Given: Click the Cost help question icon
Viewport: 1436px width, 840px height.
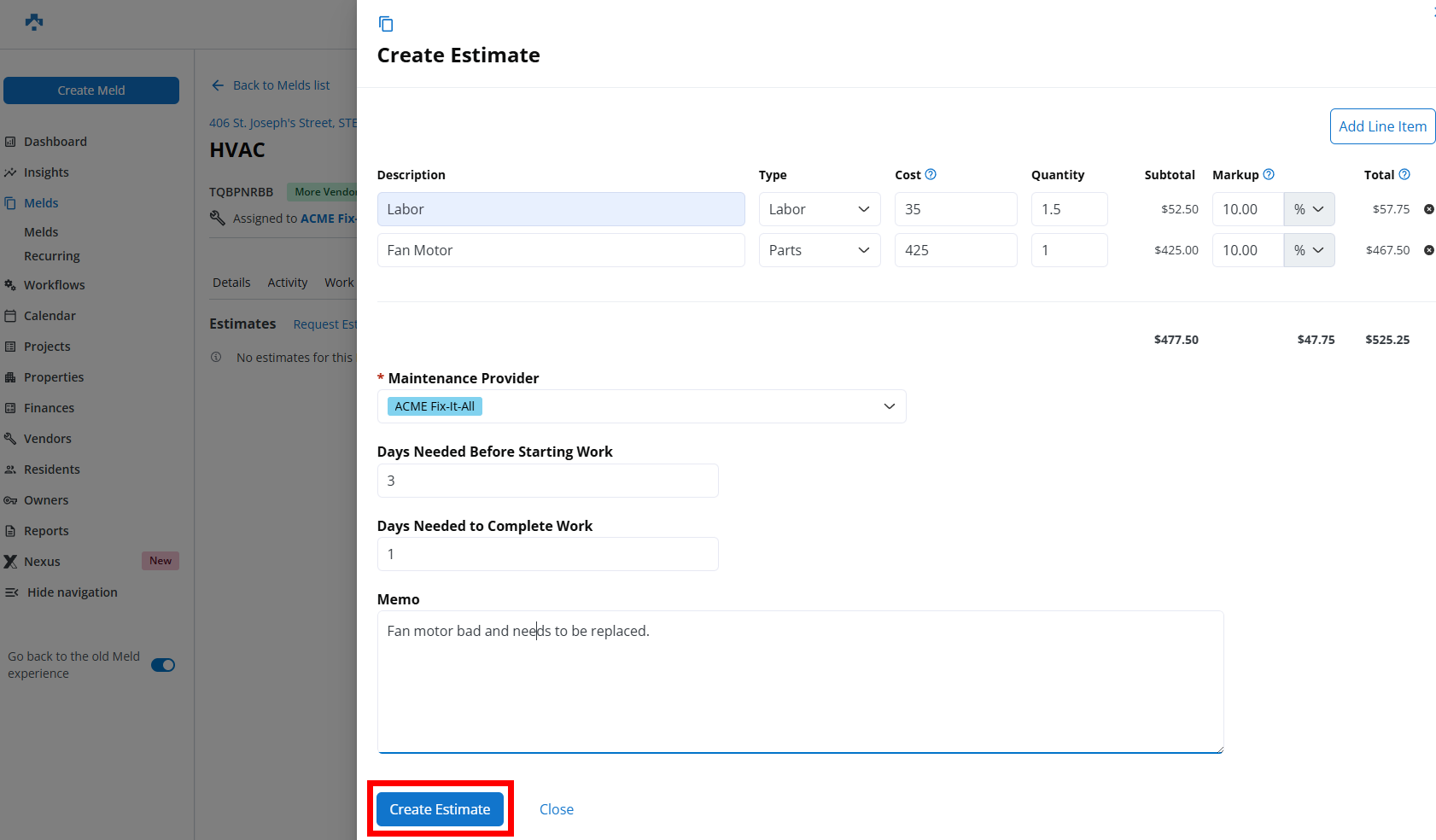Looking at the screenshot, I should (931, 174).
